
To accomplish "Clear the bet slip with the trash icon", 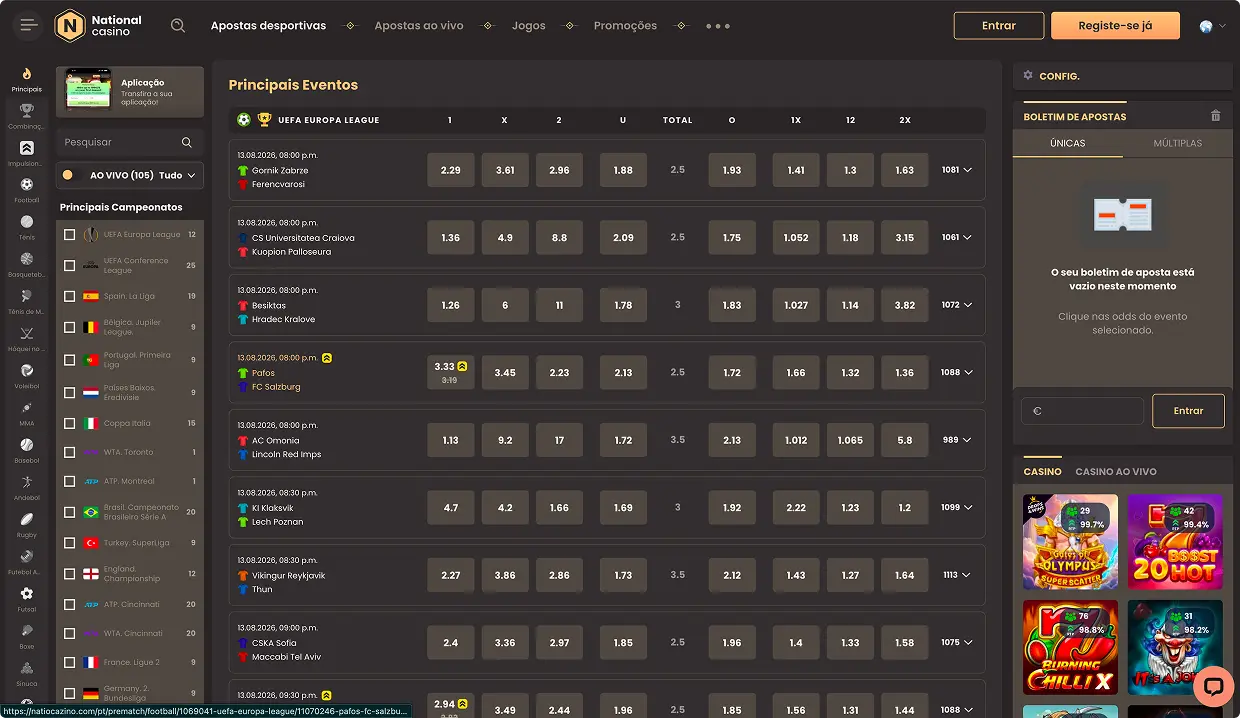I will click(1216, 116).
